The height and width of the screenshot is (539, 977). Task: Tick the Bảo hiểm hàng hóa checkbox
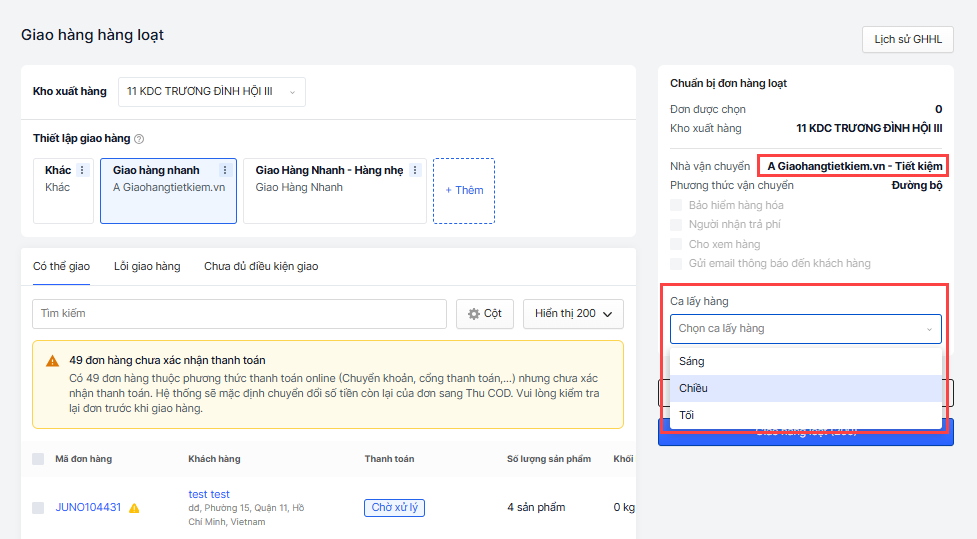tap(676, 205)
